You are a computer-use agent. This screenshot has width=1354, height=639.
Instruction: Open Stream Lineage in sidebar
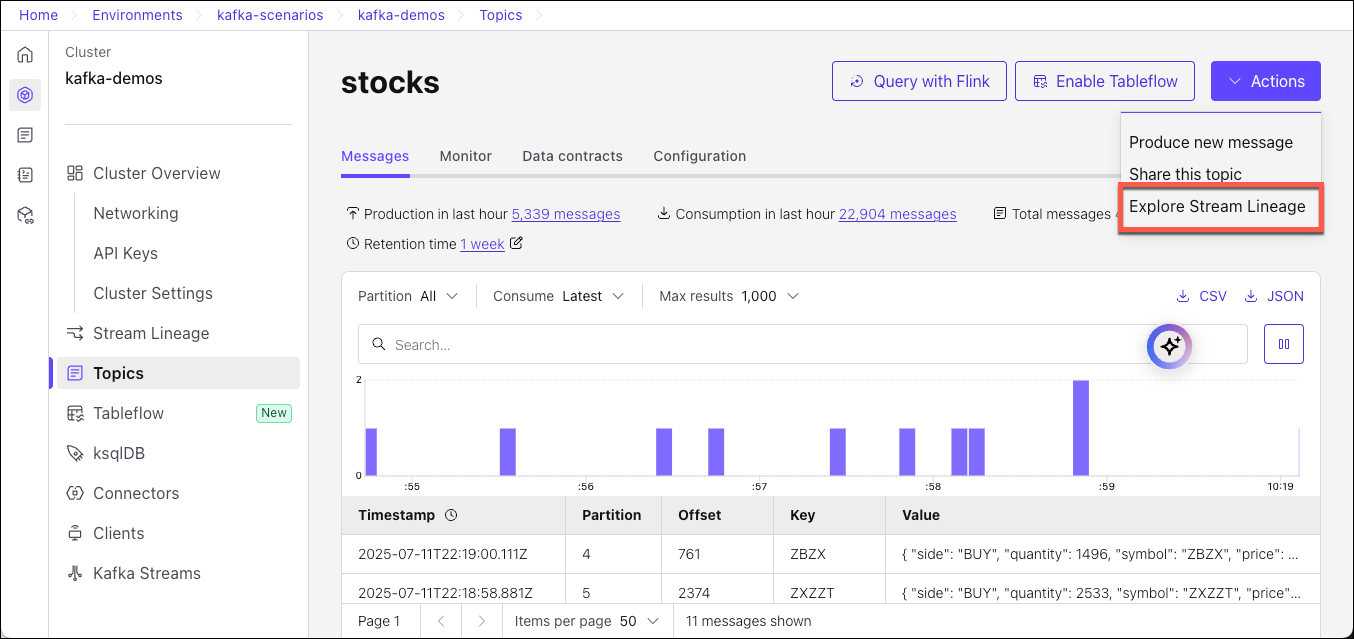pyautogui.click(x=150, y=333)
